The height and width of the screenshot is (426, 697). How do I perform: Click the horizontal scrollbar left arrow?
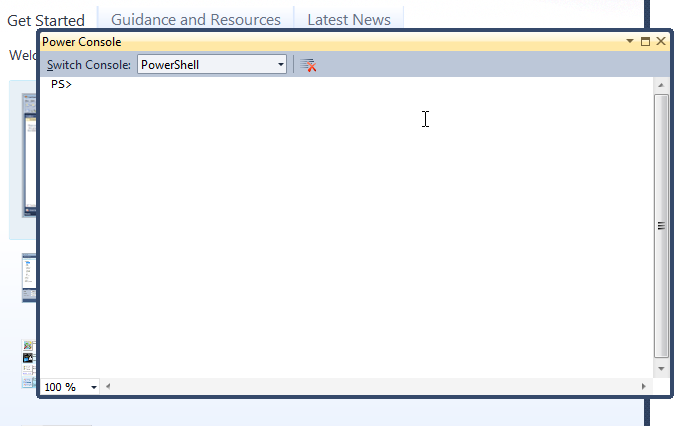108,386
